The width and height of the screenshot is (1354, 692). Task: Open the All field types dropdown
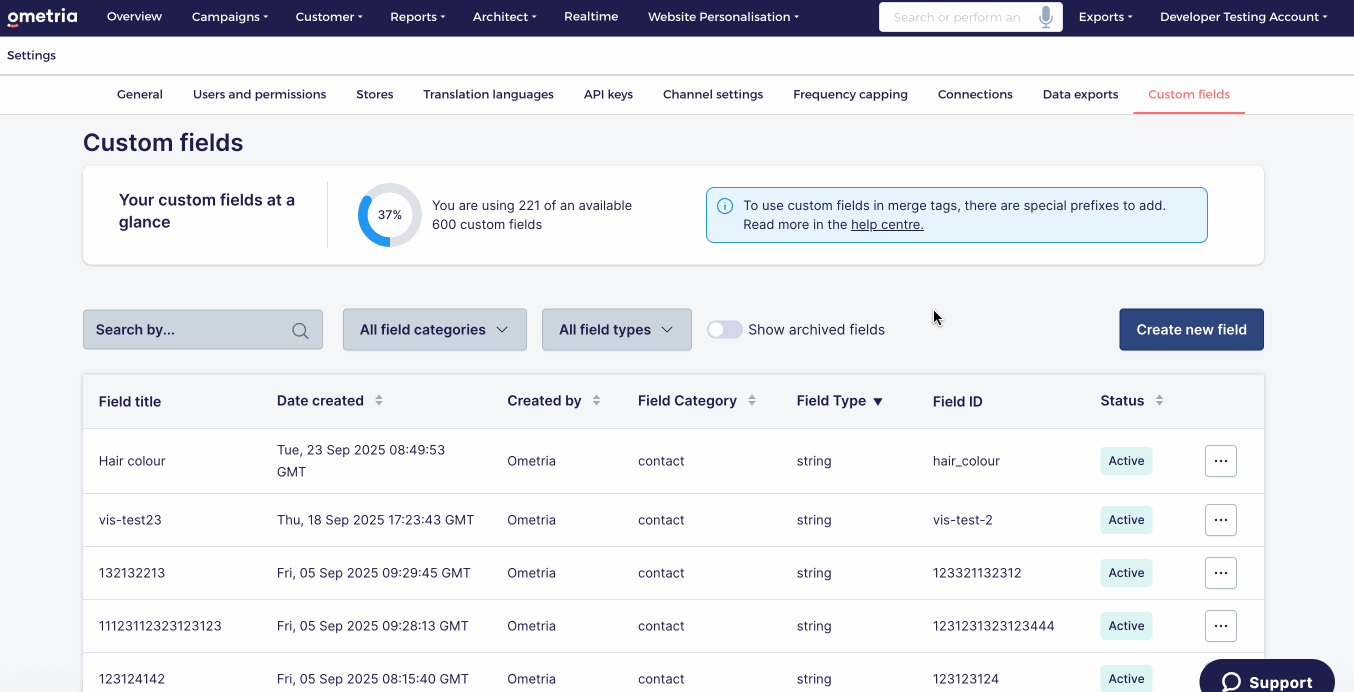click(616, 329)
